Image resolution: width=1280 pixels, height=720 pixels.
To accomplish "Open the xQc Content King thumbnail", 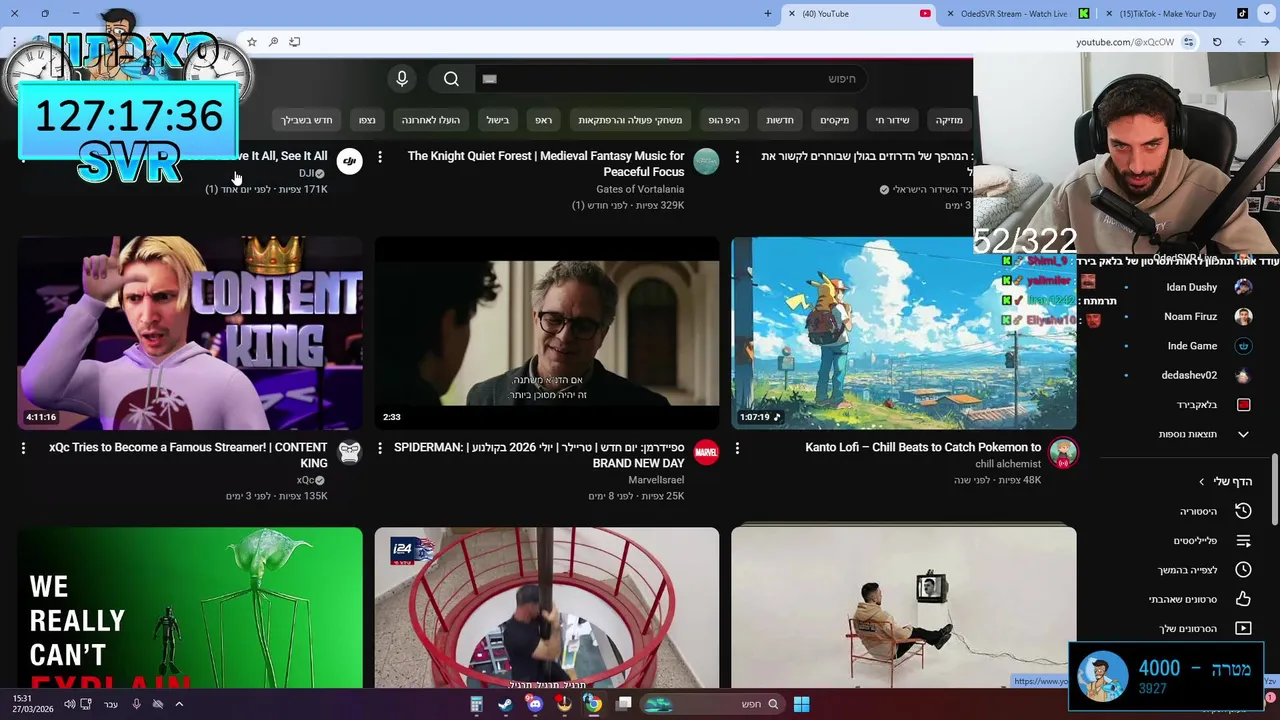I will click(x=190, y=333).
